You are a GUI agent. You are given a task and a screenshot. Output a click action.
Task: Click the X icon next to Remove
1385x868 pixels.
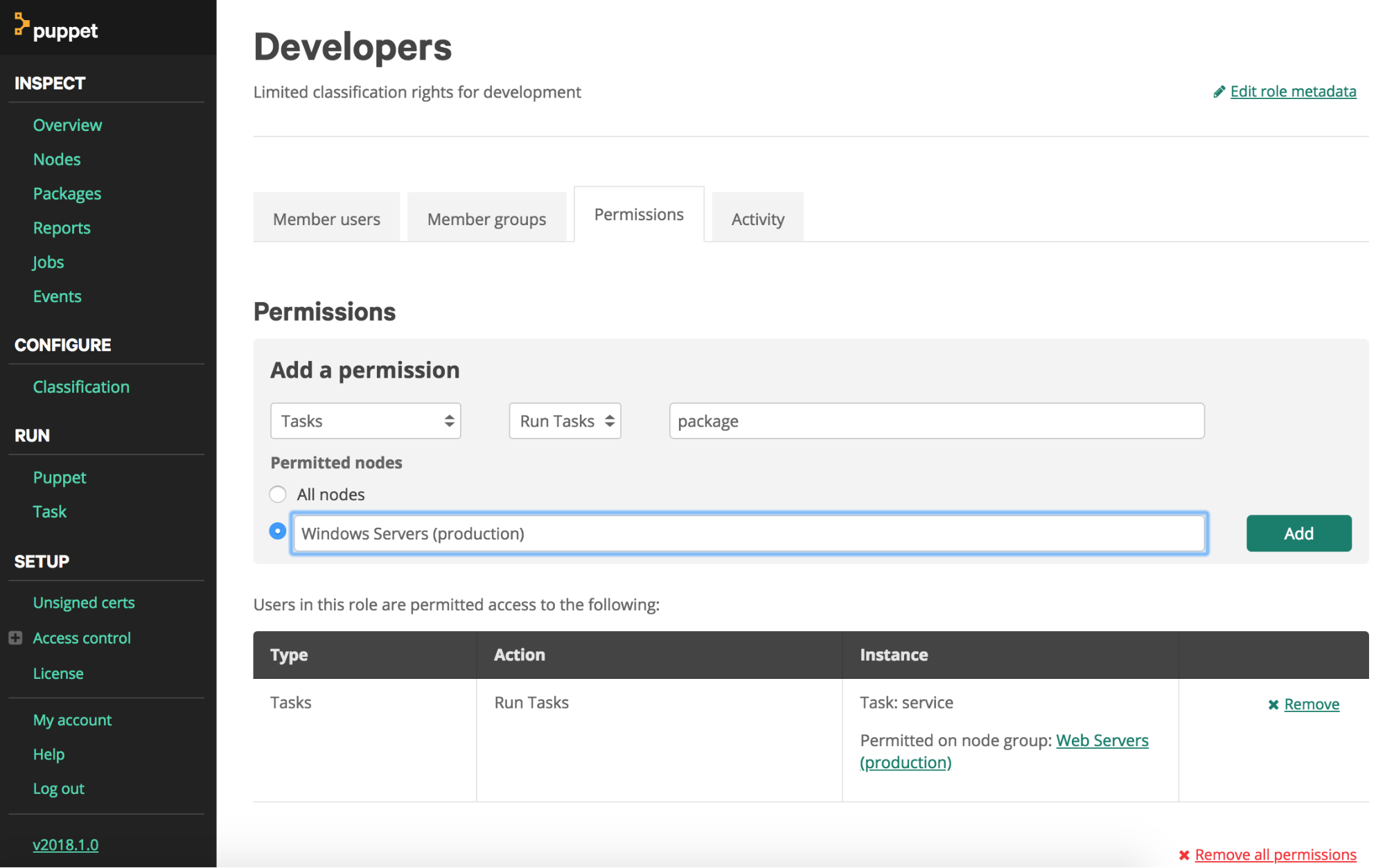click(x=1273, y=705)
